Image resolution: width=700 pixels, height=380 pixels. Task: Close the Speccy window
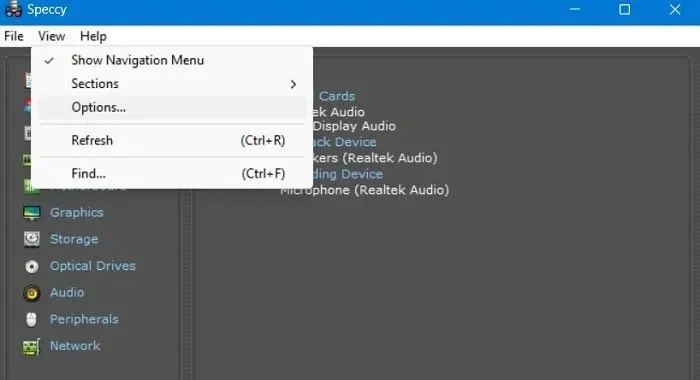click(x=675, y=9)
